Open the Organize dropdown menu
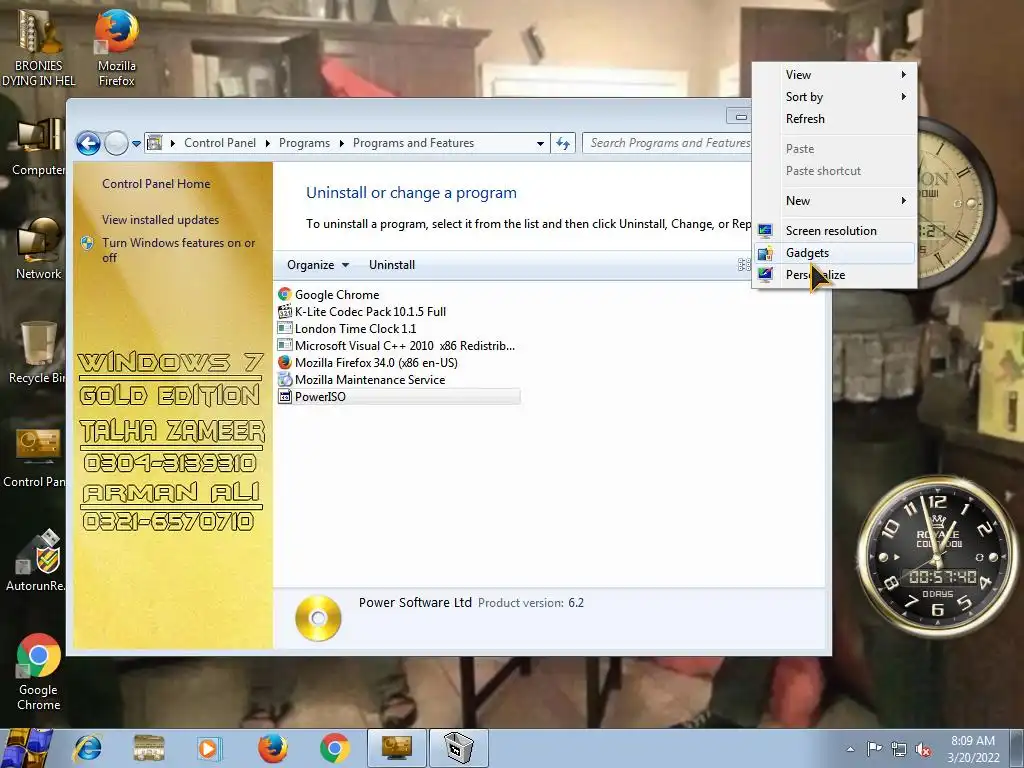Screen dimensions: 1024x768 pyautogui.click(x=318, y=264)
